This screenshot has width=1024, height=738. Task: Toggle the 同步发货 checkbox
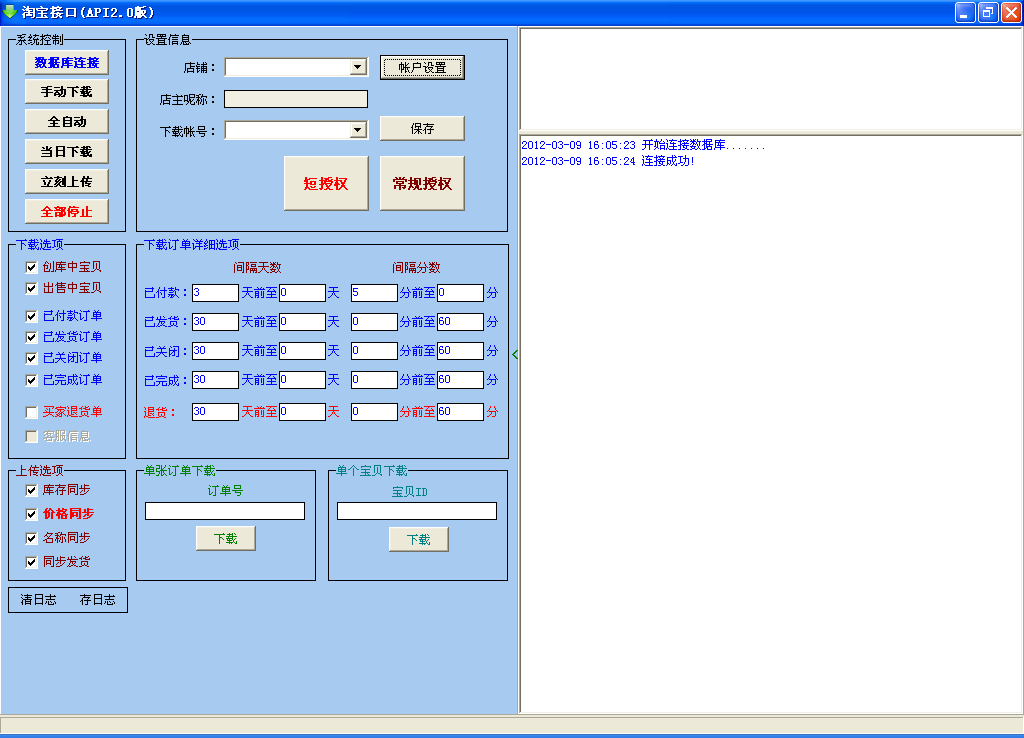31,562
